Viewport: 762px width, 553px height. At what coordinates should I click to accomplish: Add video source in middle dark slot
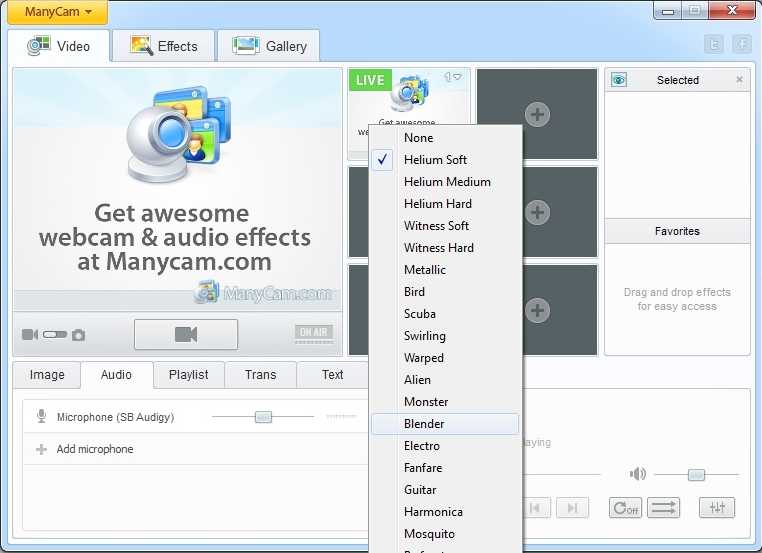point(537,212)
